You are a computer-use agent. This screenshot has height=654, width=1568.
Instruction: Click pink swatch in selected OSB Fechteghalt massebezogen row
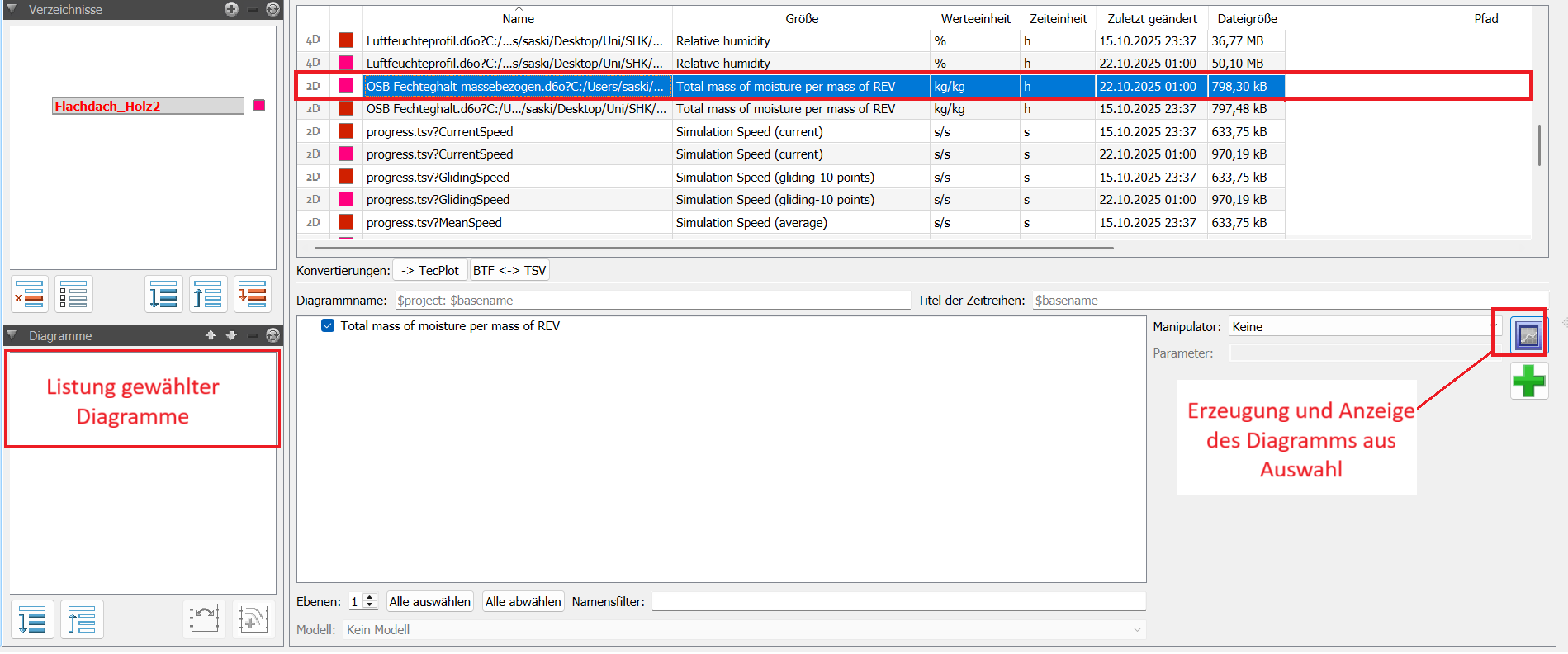pos(346,86)
